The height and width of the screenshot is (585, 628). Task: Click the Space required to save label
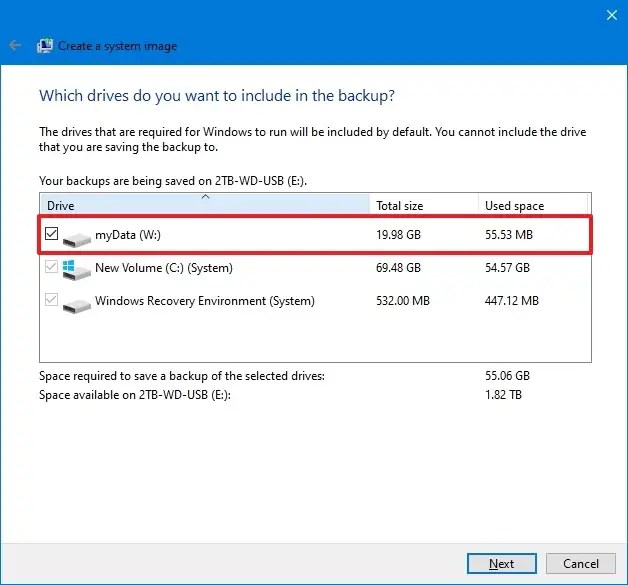(182, 376)
